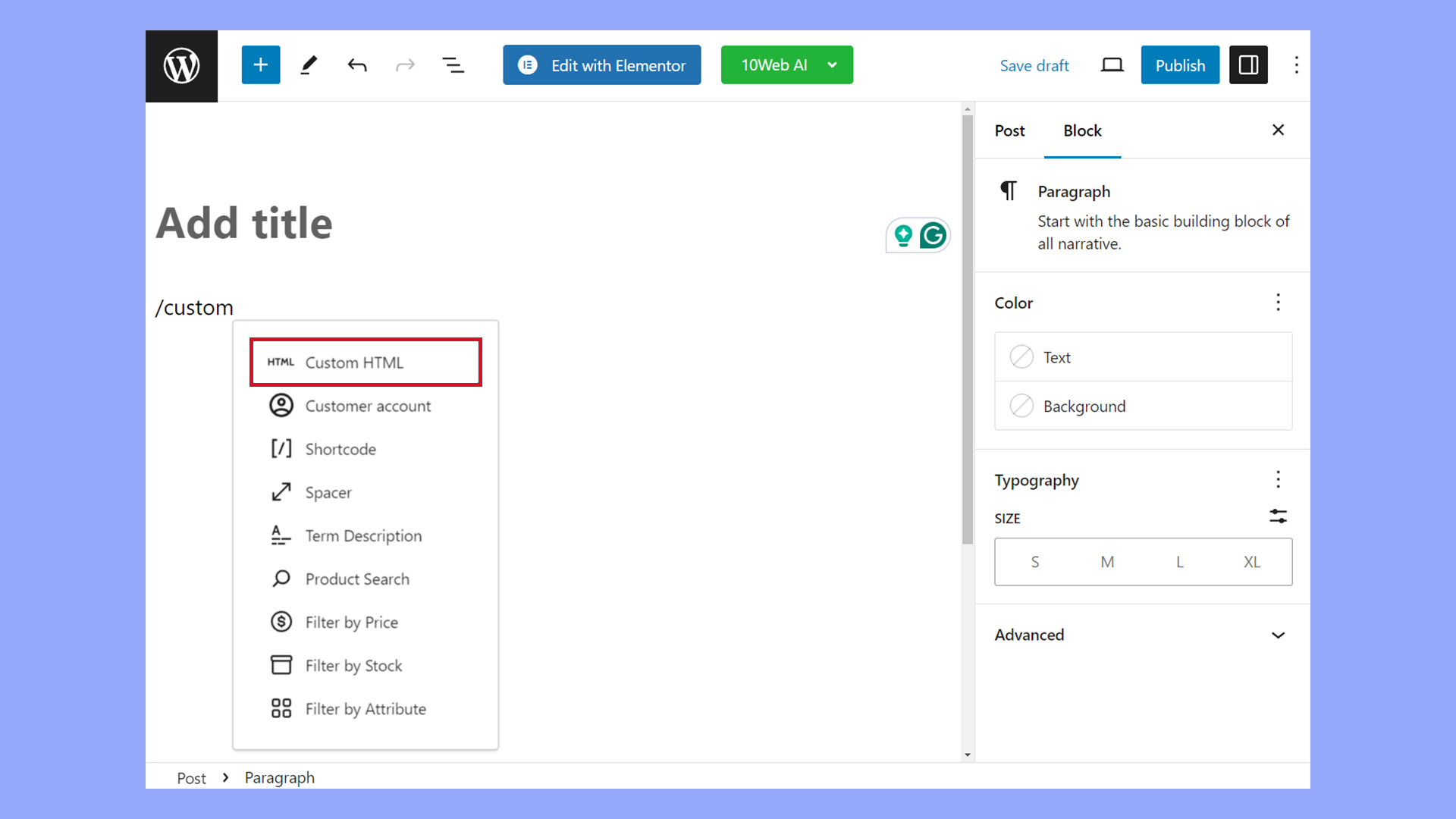Select the editing tools pencil icon
Image resolution: width=1456 pixels, height=819 pixels.
point(308,64)
